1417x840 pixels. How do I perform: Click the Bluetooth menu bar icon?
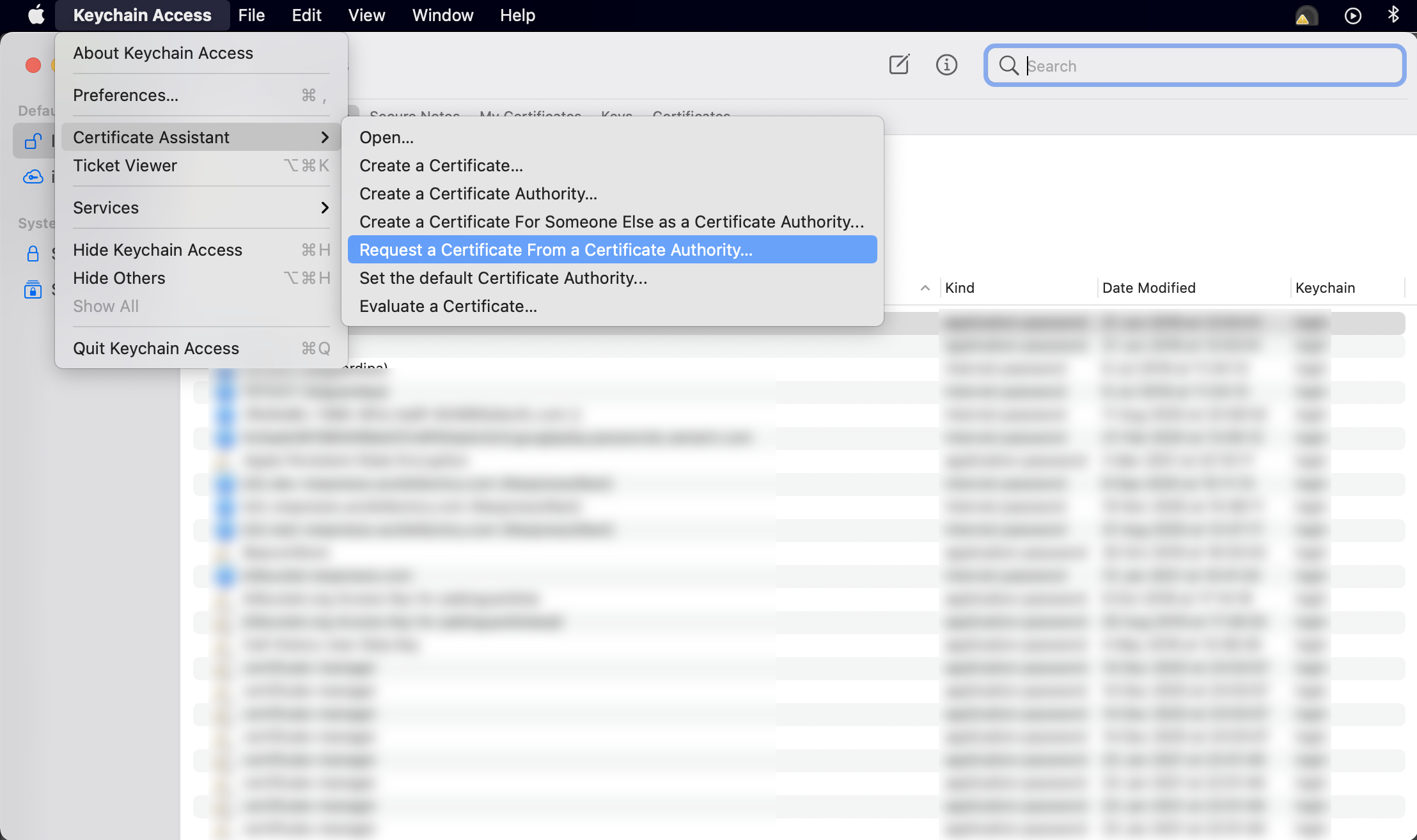[x=1393, y=15]
